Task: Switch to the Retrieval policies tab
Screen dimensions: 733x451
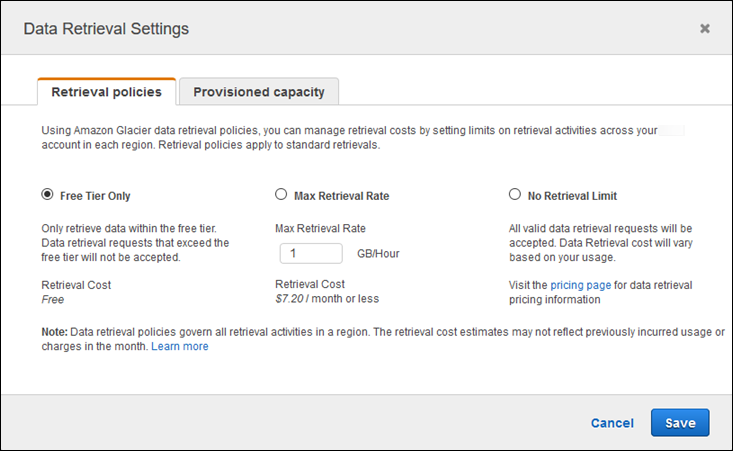Action: pyautogui.click(x=106, y=92)
